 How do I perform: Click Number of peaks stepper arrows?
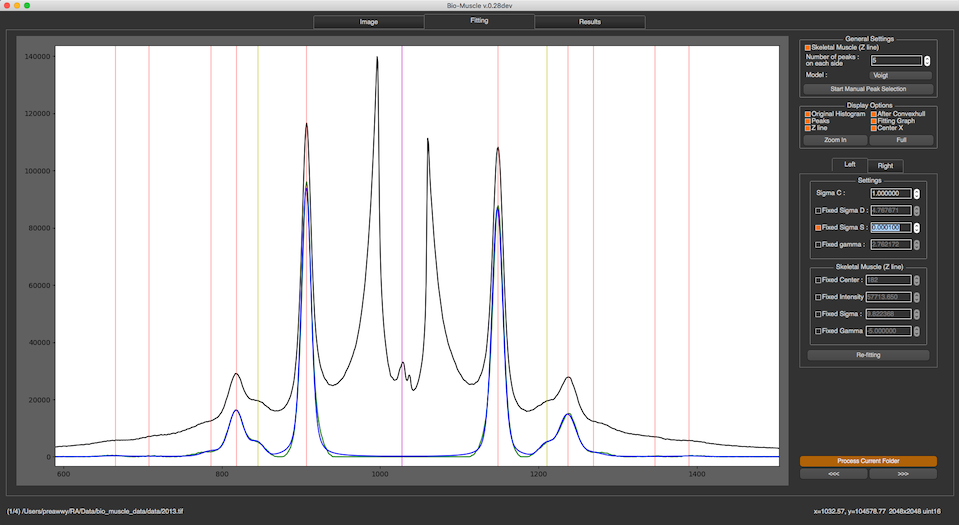927,61
